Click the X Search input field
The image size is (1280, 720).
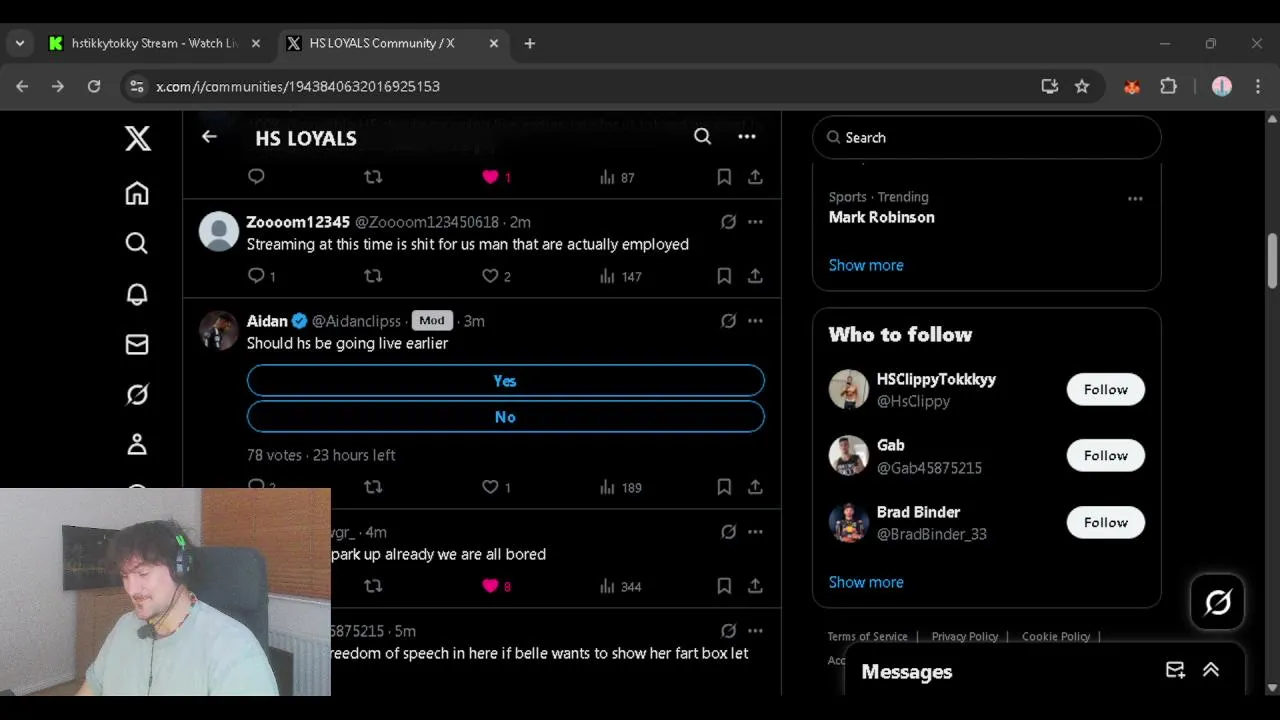(987, 137)
